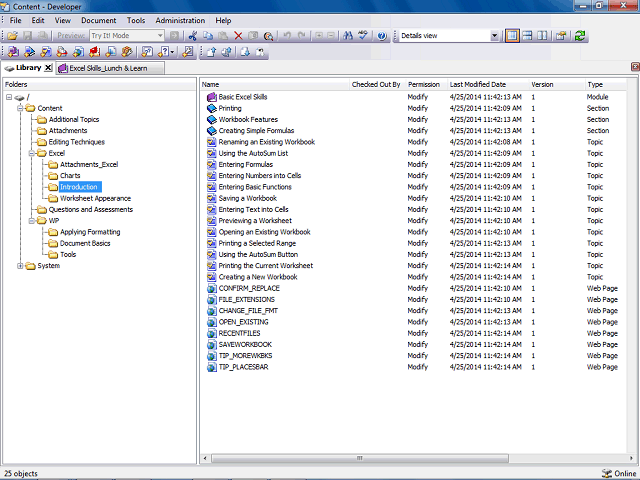Collapse the root folder node
Screen dimensions: 640x480
[9, 97]
